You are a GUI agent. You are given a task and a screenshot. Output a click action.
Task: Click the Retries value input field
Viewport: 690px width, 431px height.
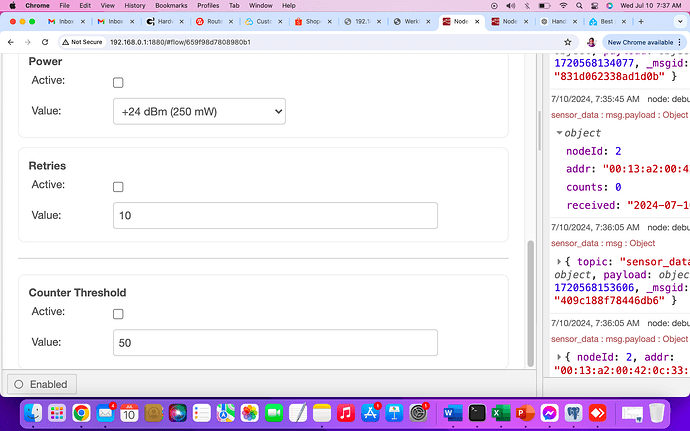coord(273,215)
